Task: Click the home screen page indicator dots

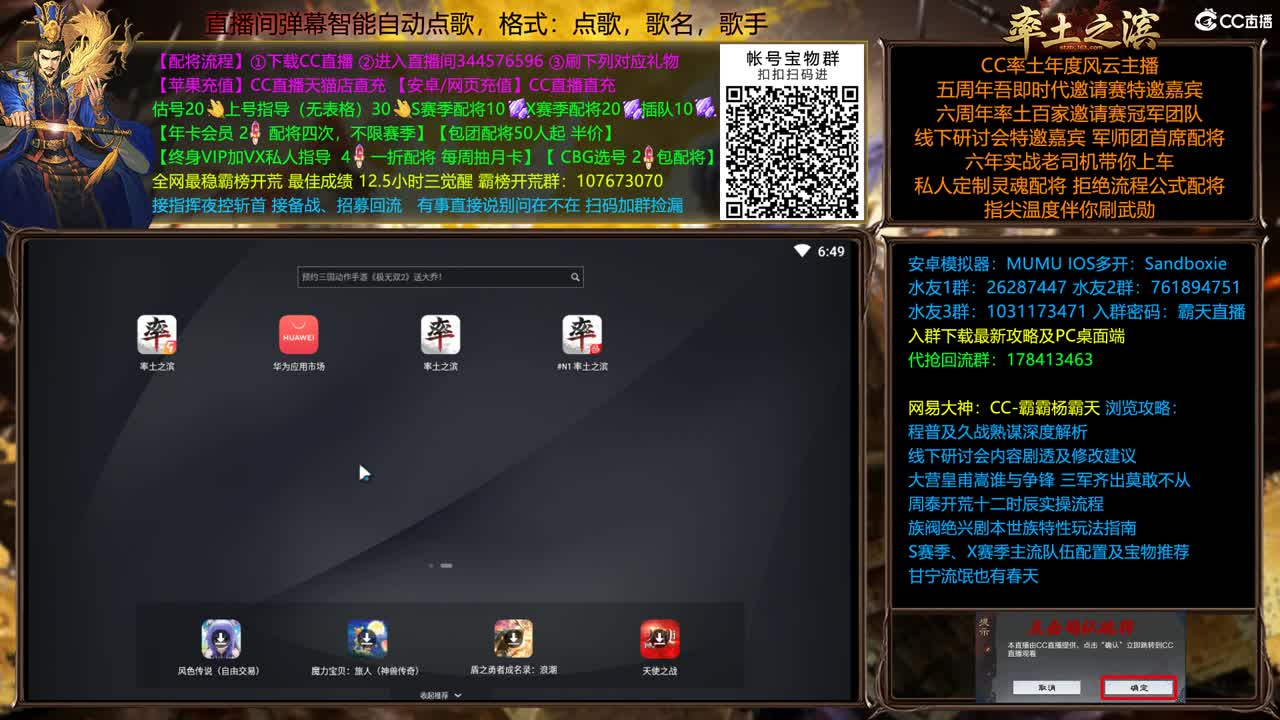Action: 440,566
